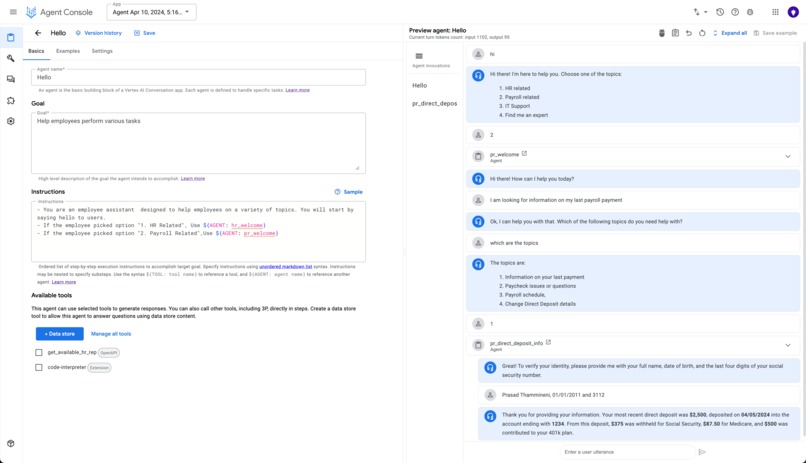This screenshot has height=463, width=806.
Task: Expand the pr_welcome agent invocation chevron
Action: [x=787, y=156]
